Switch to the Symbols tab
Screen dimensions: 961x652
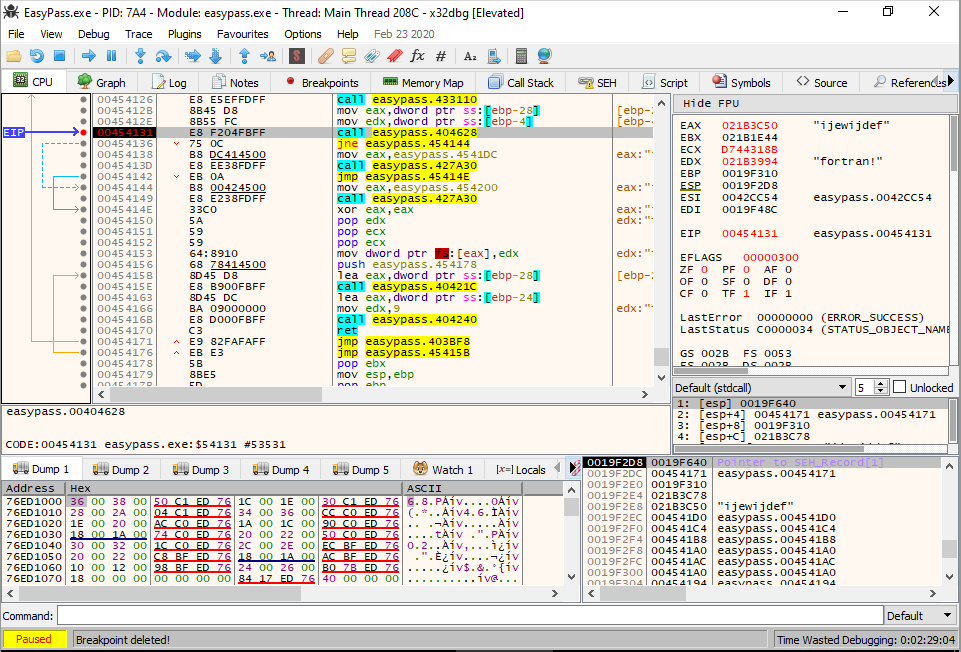tap(741, 82)
